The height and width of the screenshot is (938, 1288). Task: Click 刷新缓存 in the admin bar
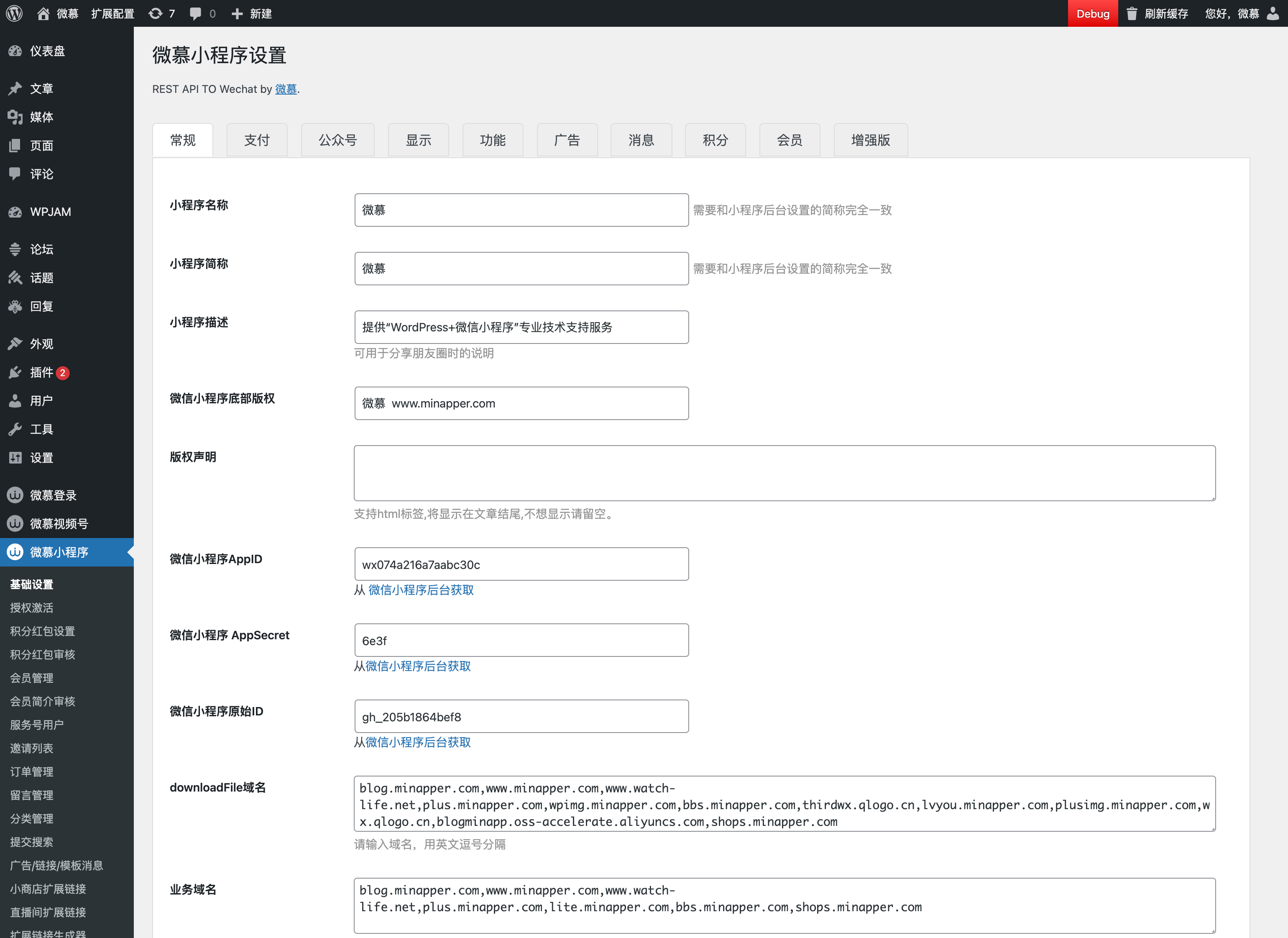(x=1166, y=14)
